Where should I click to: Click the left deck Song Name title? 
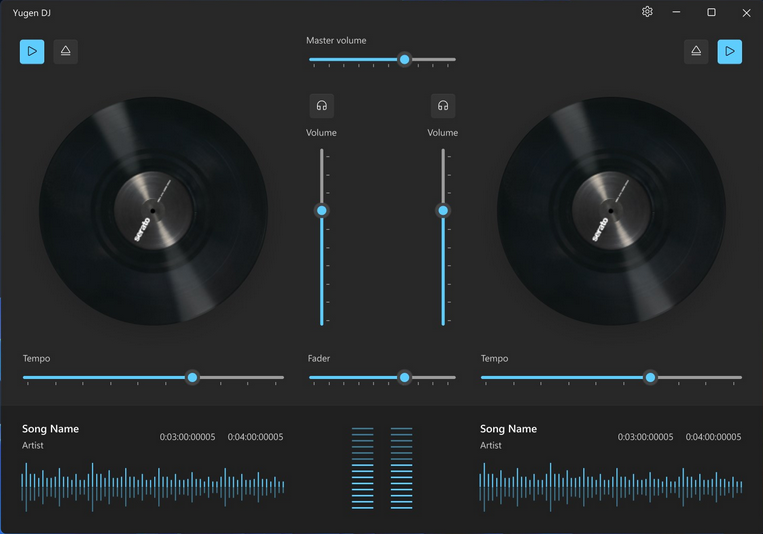[x=51, y=429]
